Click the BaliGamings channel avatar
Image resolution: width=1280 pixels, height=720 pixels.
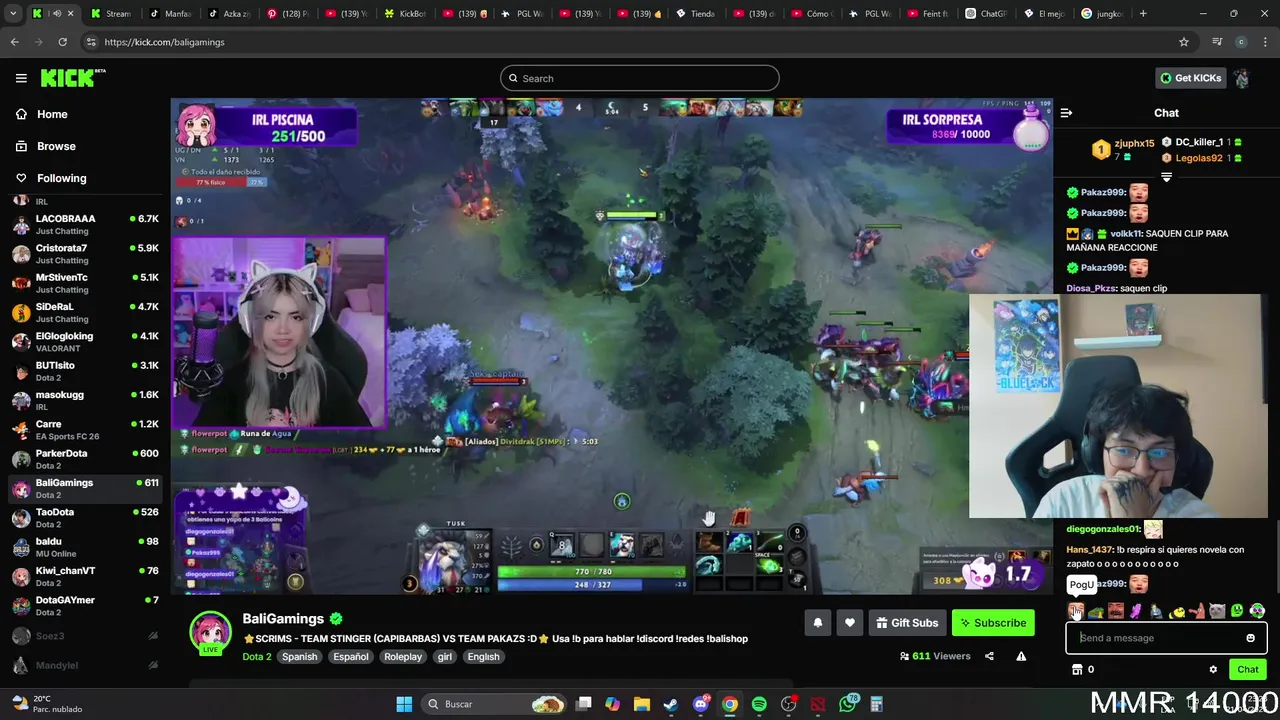pyautogui.click(x=211, y=632)
